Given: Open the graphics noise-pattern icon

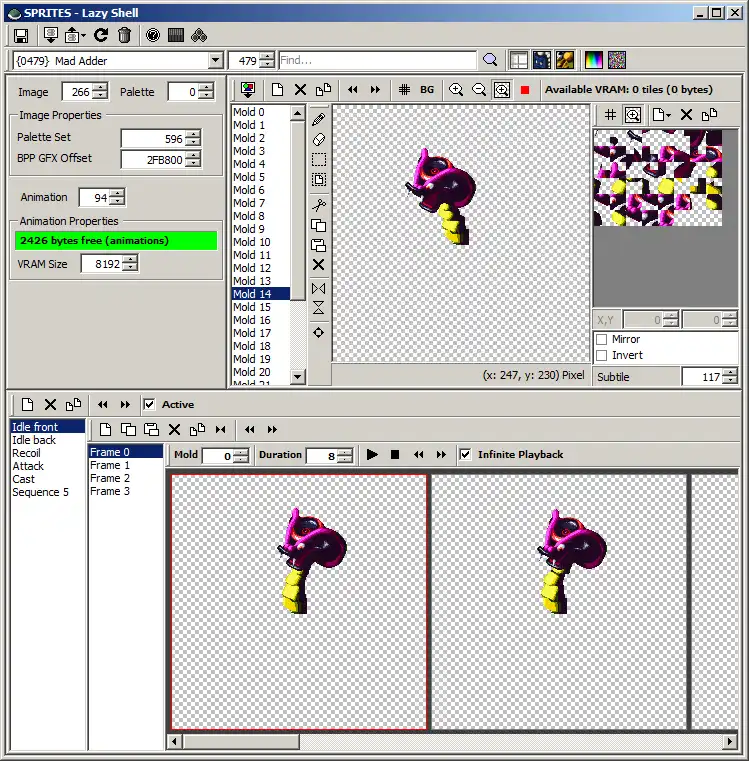Looking at the screenshot, I should [616, 60].
